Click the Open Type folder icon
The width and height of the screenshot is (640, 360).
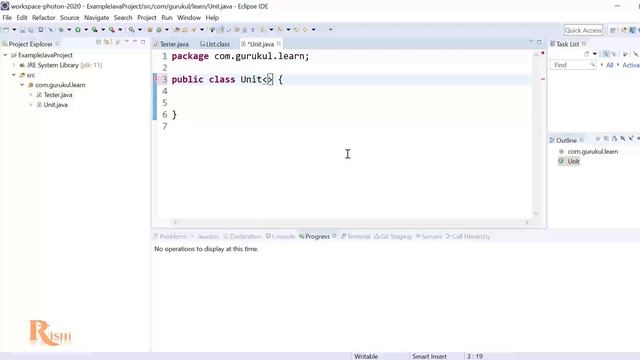[176, 30]
